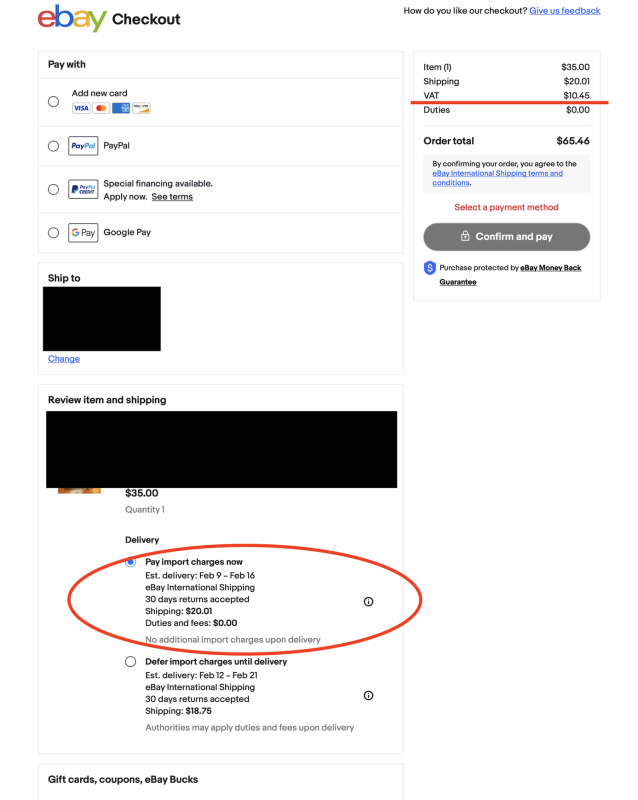Click the Mastercard icon
Image resolution: width=638 pixels, height=800 pixels.
(101, 108)
